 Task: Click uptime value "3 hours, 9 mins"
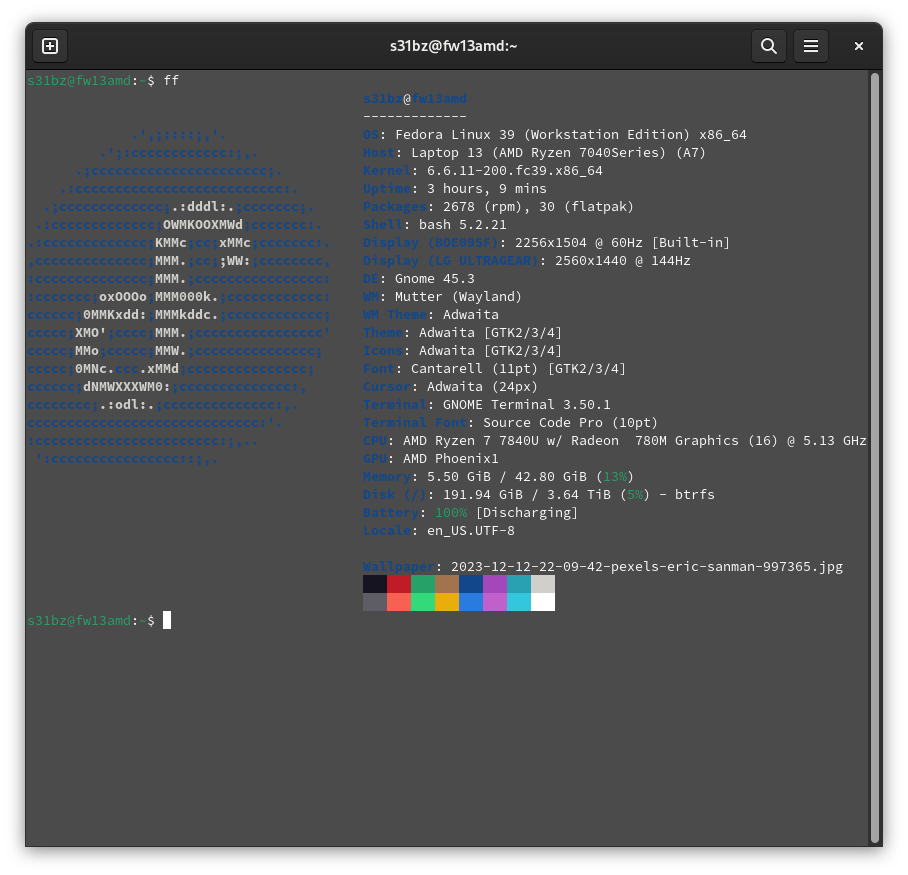(x=486, y=189)
